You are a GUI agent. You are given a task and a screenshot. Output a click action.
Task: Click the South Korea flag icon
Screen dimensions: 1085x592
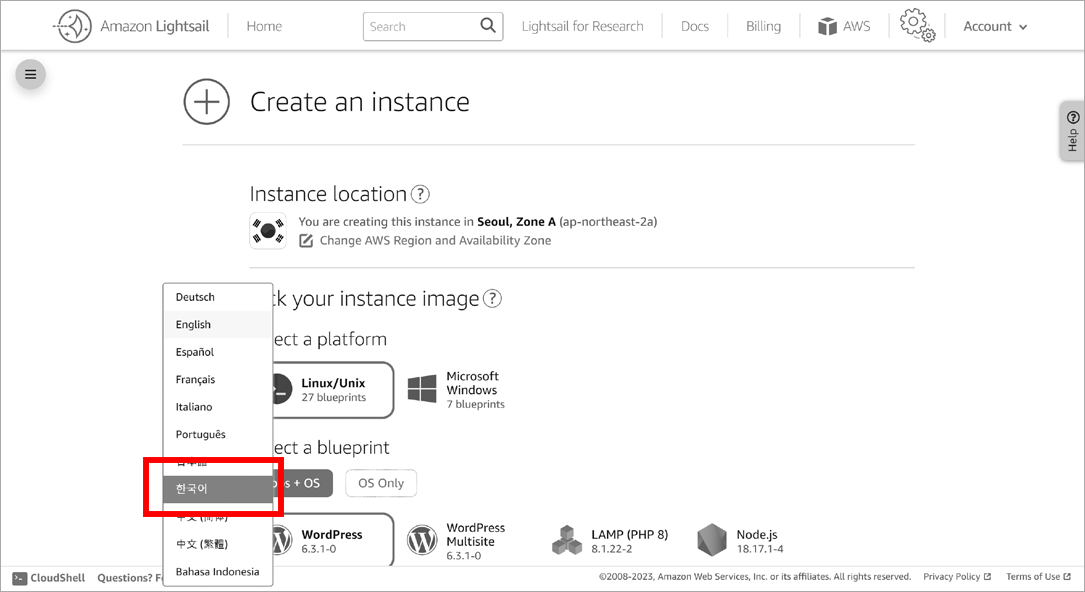click(268, 231)
